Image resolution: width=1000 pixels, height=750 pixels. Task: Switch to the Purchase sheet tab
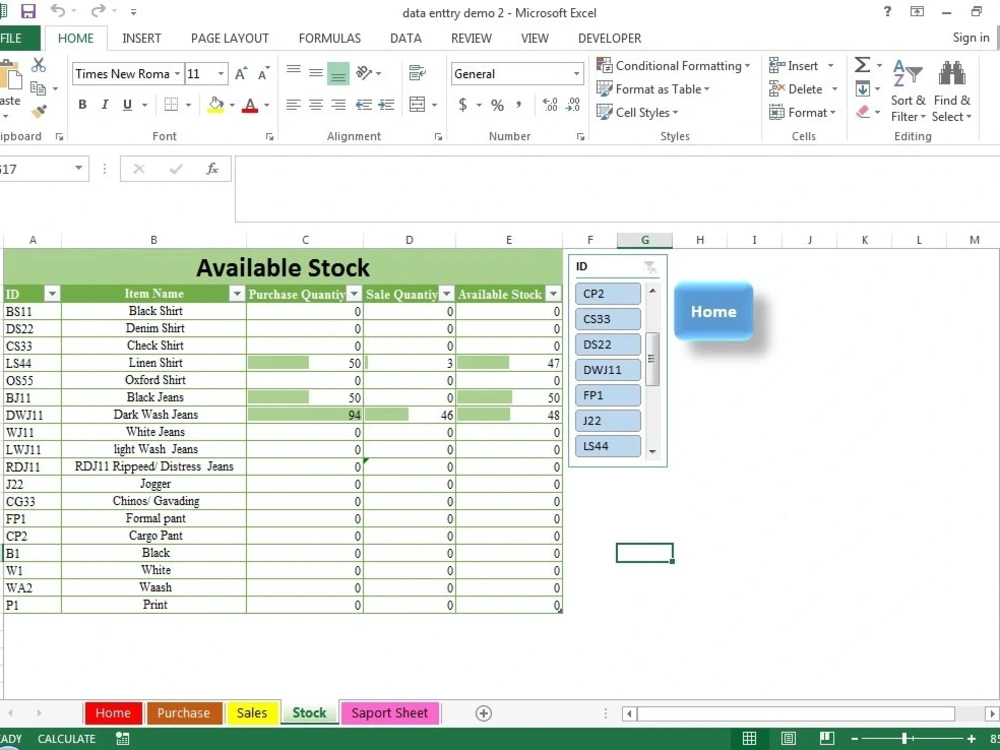click(184, 713)
